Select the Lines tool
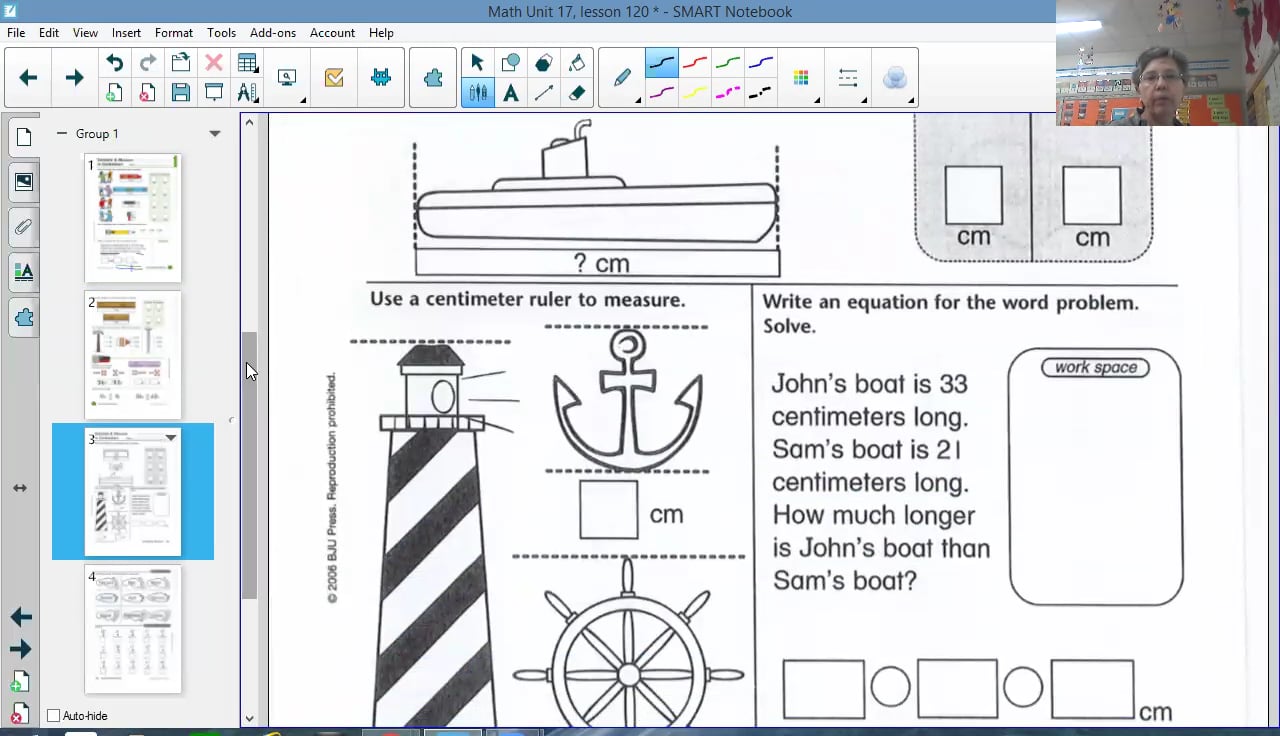This screenshot has width=1280, height=736. pos(543,93)
